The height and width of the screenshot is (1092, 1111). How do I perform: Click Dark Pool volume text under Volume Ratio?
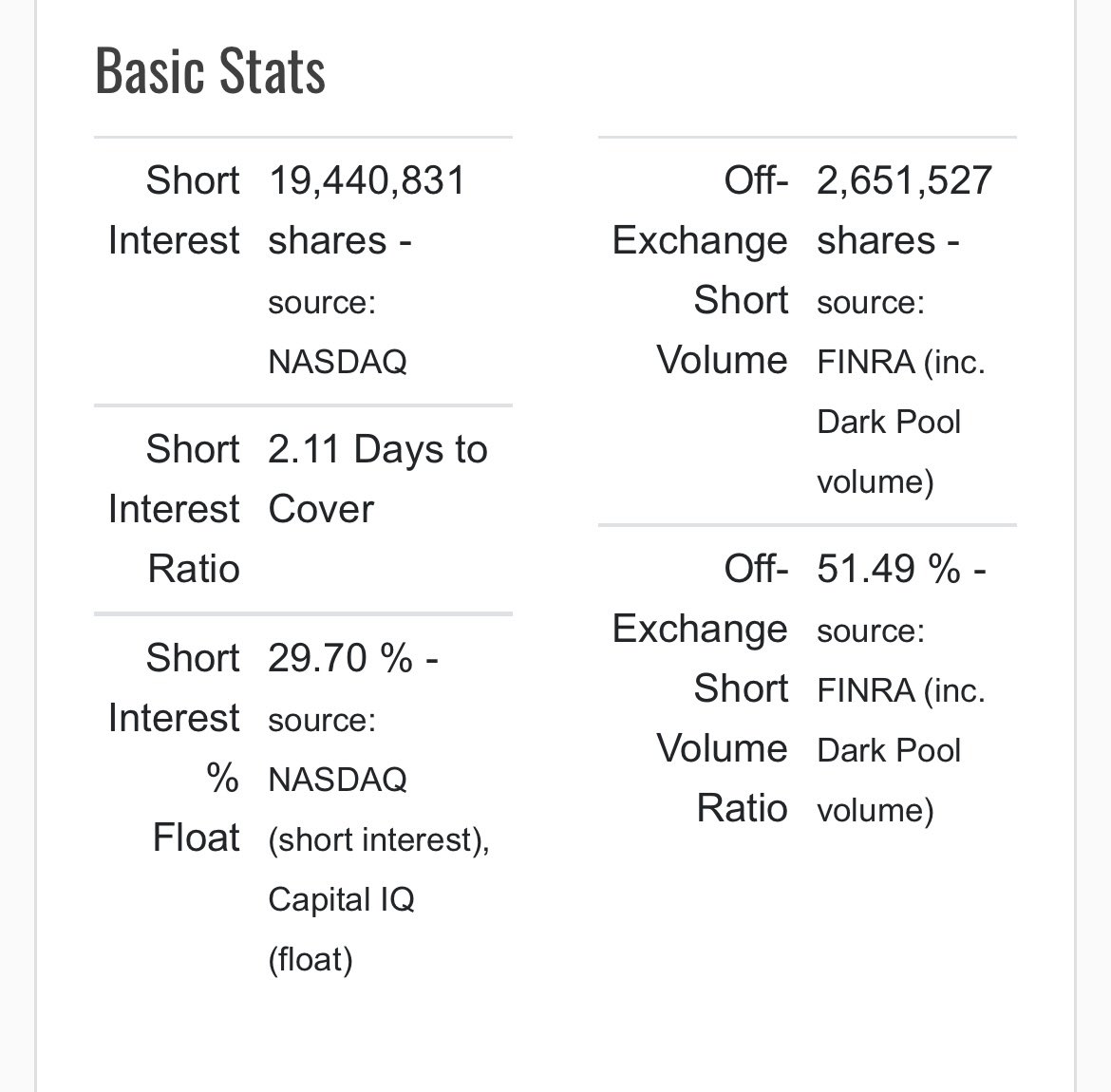click(889, 781)
